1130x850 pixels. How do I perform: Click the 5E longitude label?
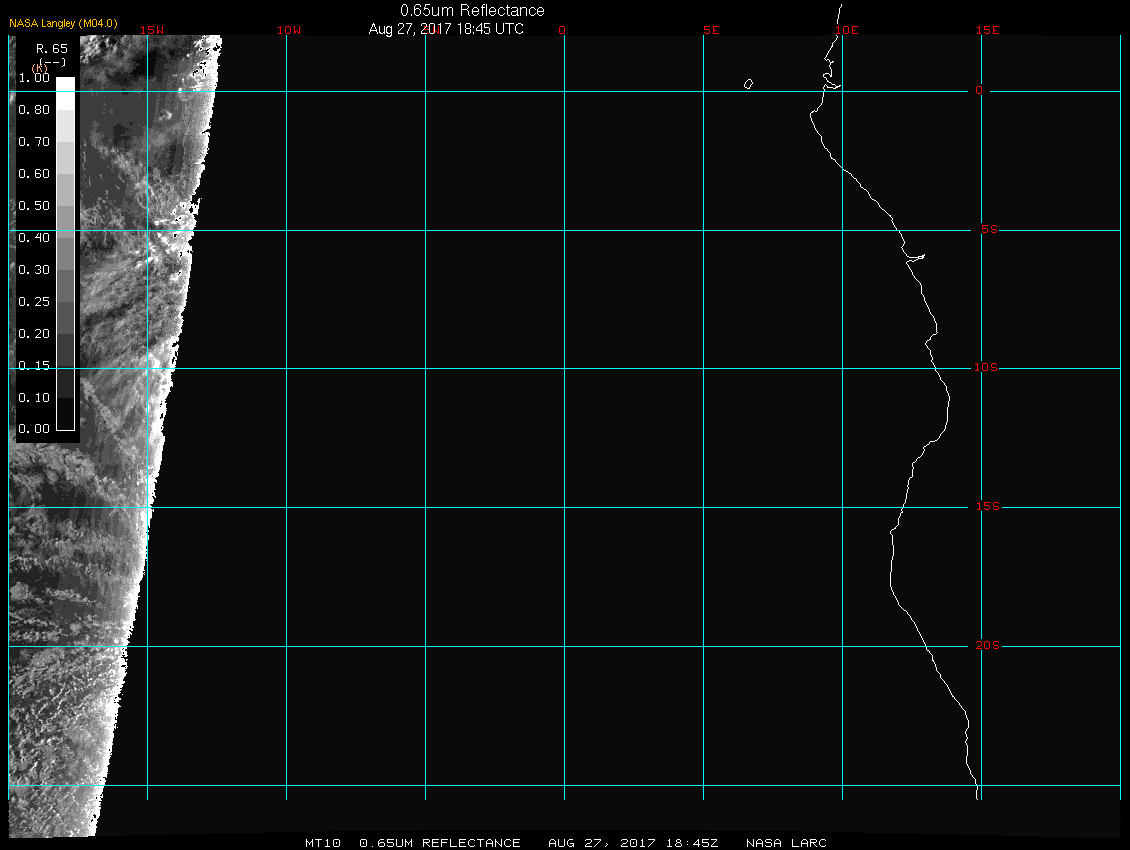click(x=711, y=30)
